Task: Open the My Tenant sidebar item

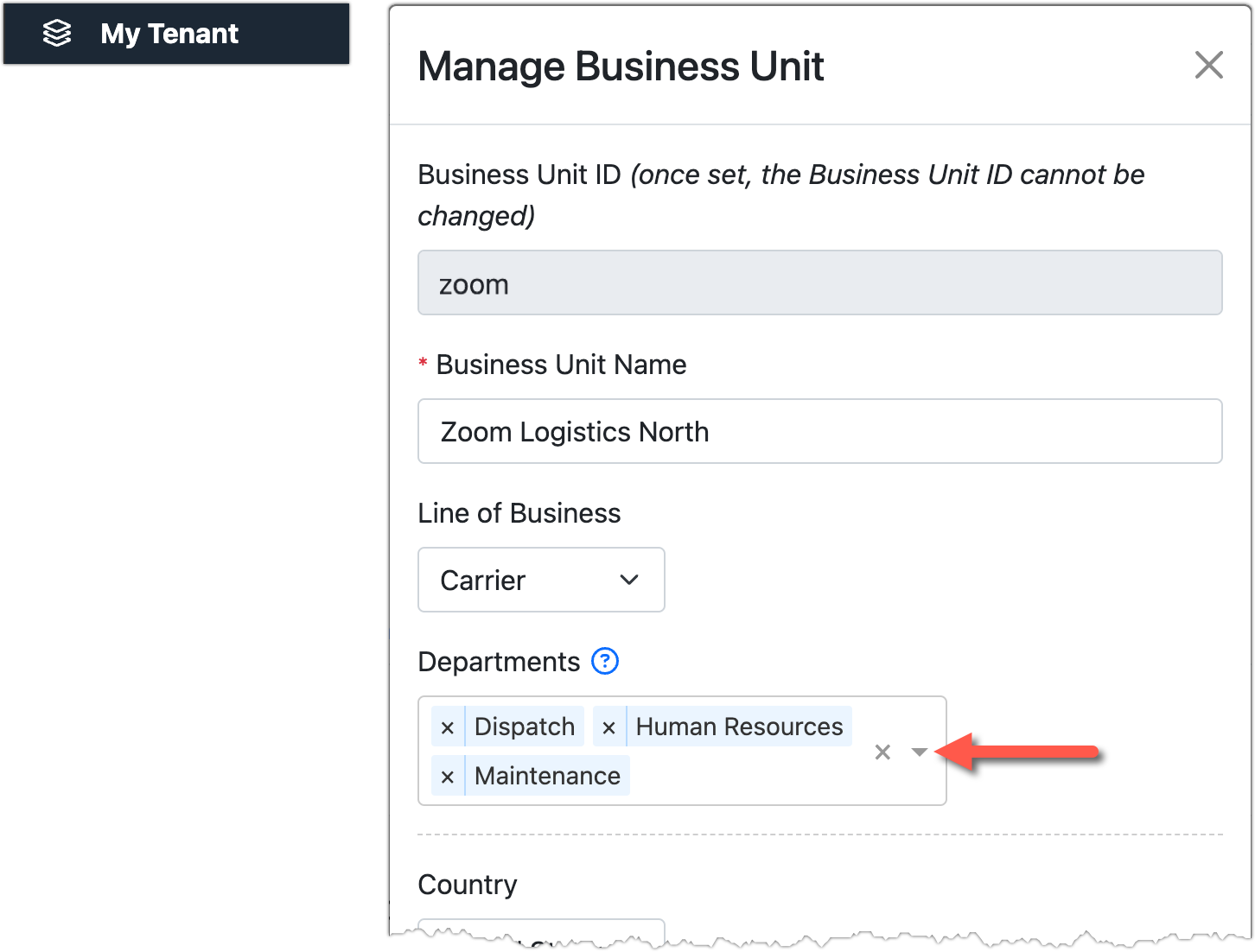Action: [x=169, y=34]
